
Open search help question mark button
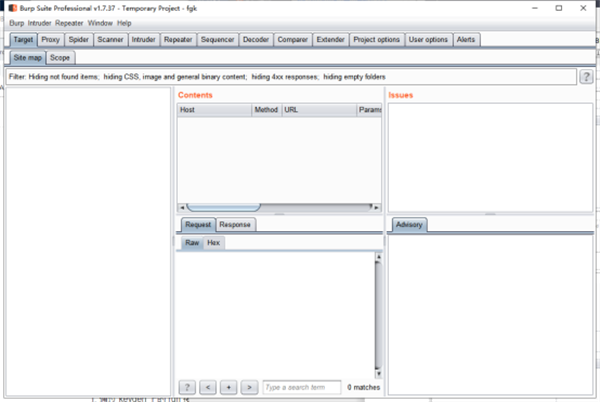tap(187, 387)
